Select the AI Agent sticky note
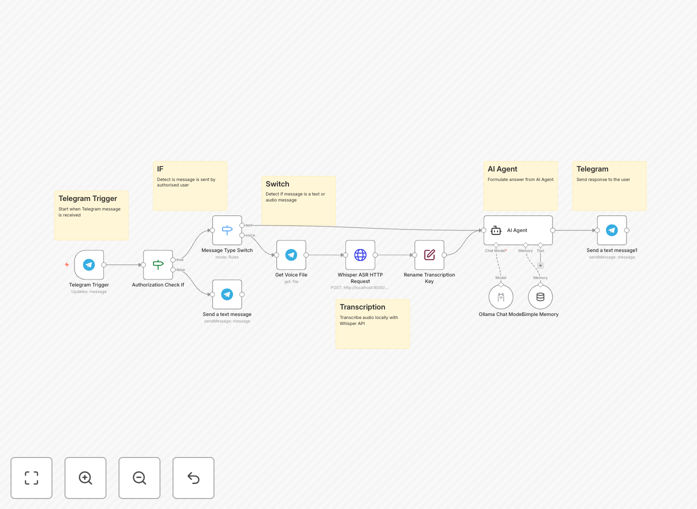Screen dimensions: 697x509 [x=521, y=186]
